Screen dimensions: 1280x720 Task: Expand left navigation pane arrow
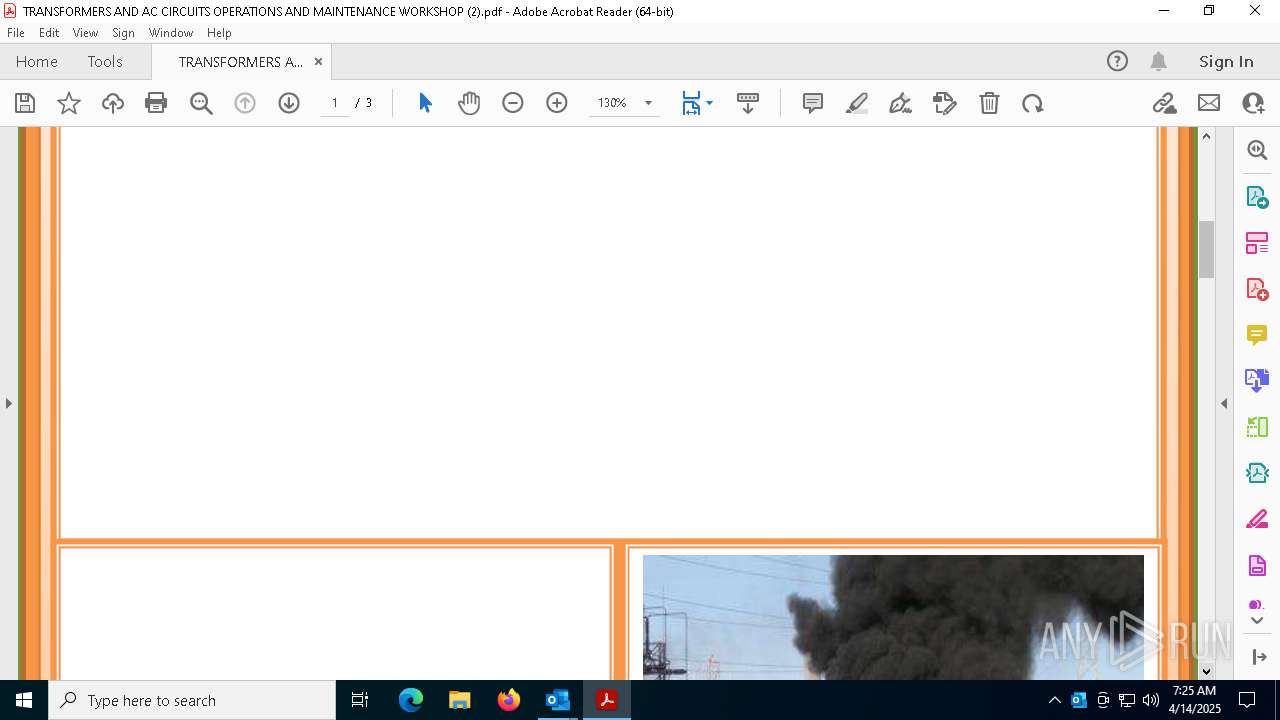9,403
